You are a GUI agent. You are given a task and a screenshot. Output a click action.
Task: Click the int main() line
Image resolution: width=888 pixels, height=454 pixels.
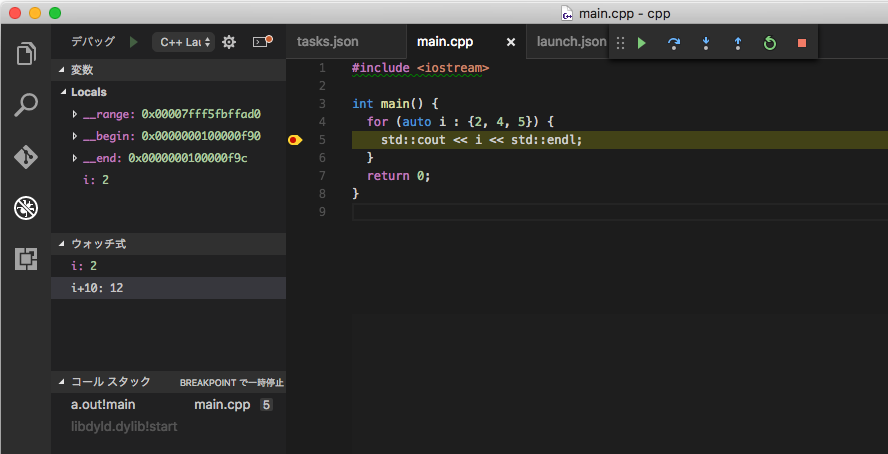click(395, 104)
